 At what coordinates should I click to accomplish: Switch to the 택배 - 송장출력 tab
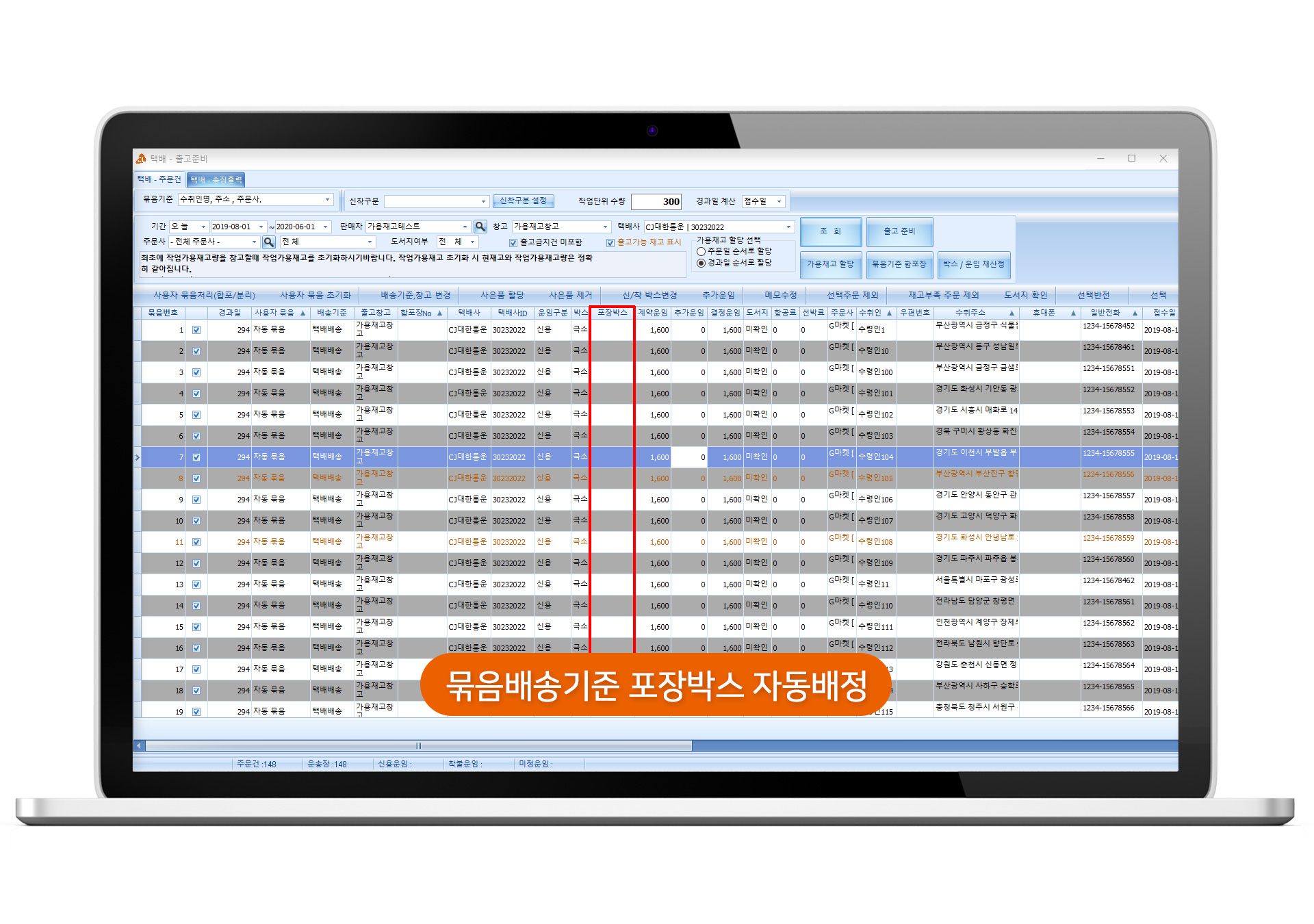[x=216, y=179]
